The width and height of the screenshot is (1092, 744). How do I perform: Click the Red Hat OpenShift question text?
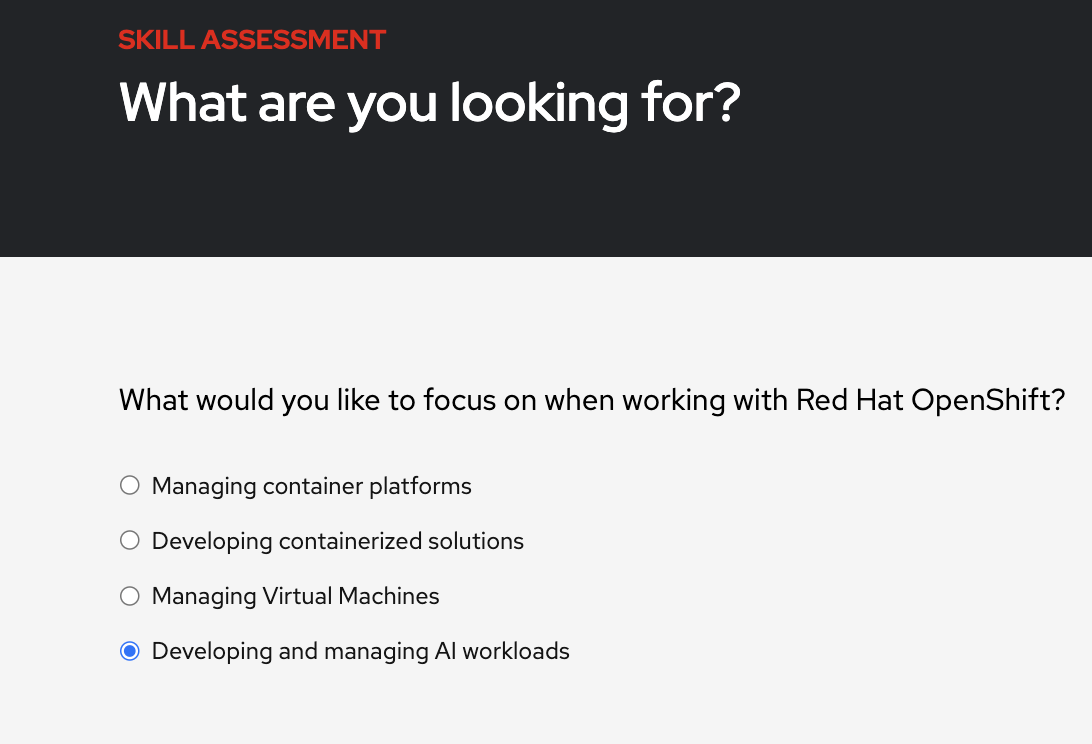[591, 400]
